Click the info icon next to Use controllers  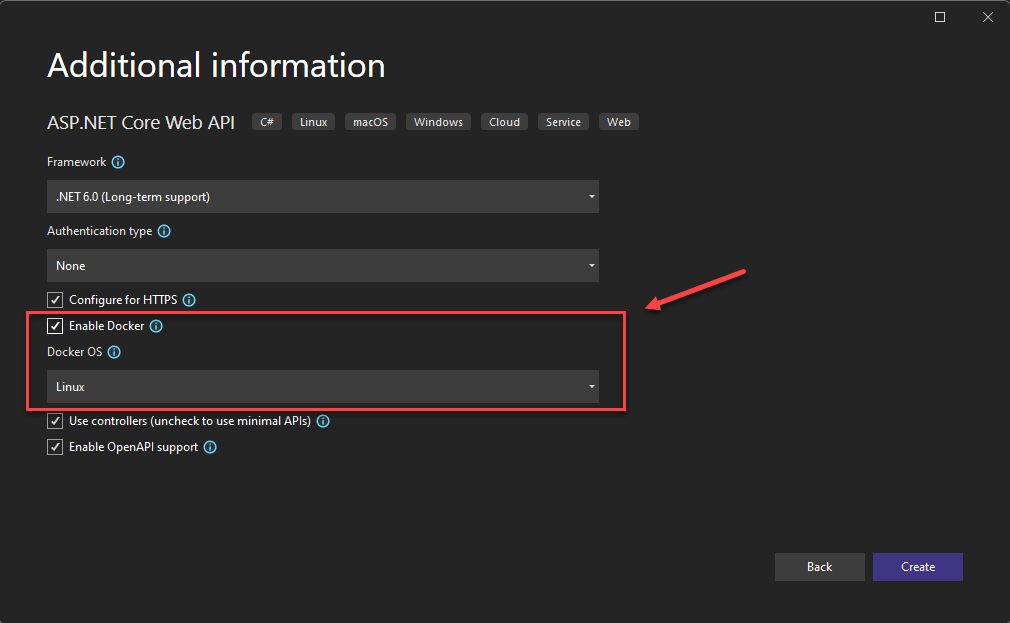pos(322,420)
